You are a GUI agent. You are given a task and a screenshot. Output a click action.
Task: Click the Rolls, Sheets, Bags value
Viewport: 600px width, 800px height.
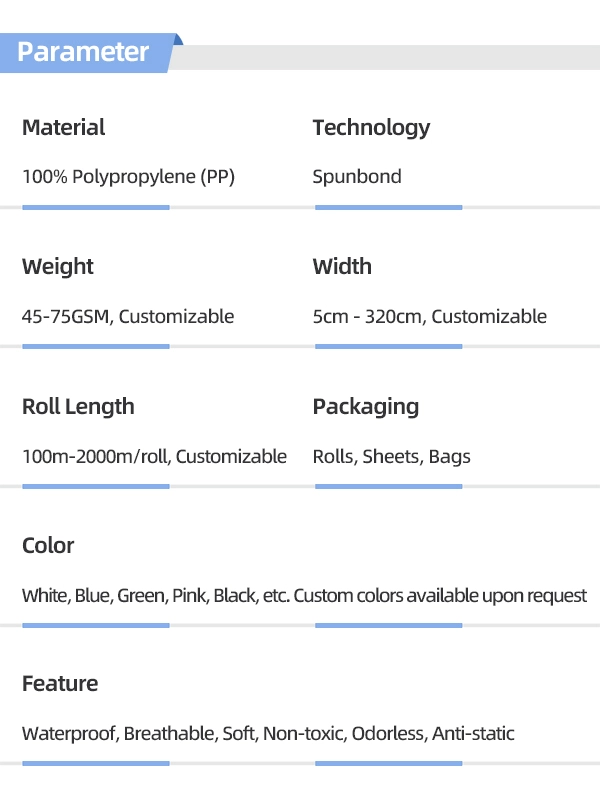(x=391, y=457)
